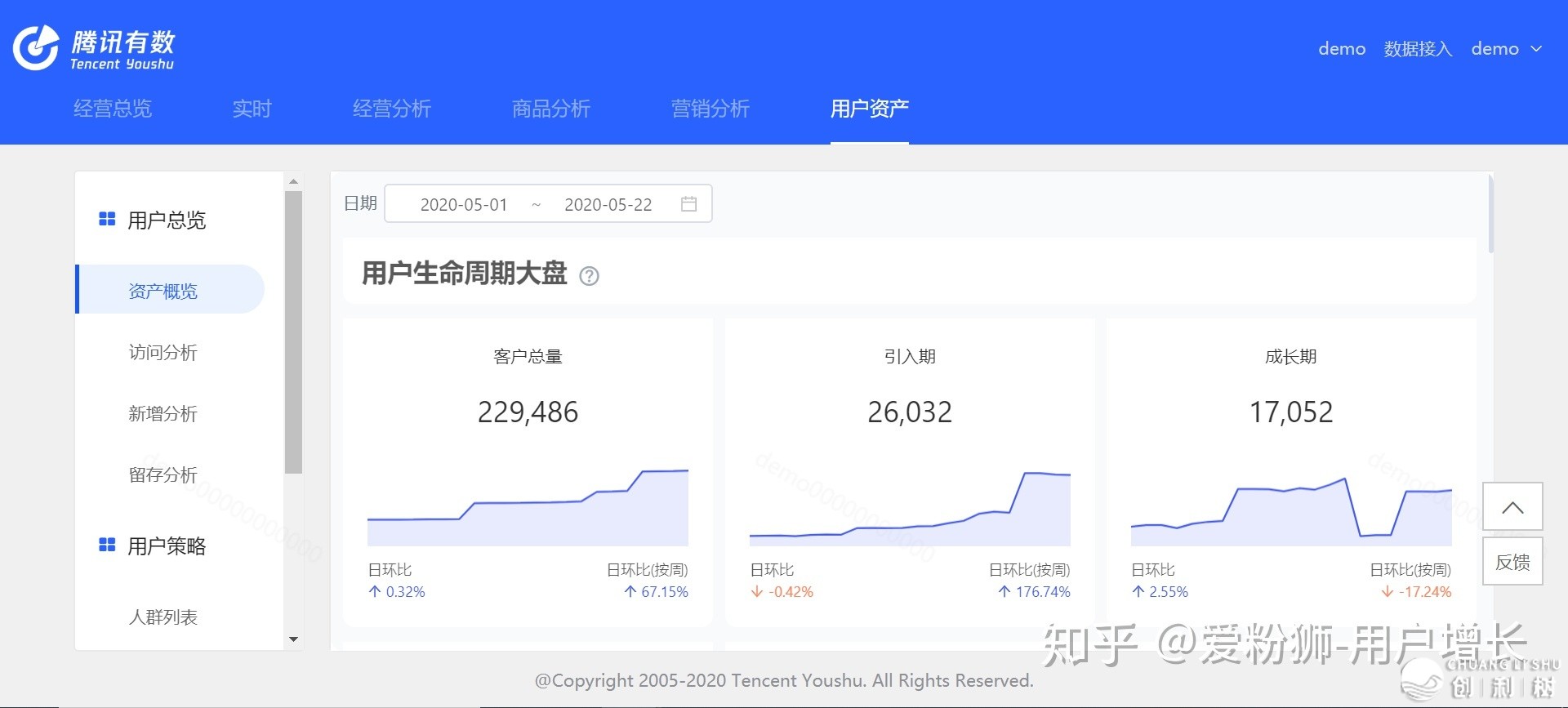The image size is (1568, 708).
Task: Expand the demo account dropdown
Action: coord(1507,49)
